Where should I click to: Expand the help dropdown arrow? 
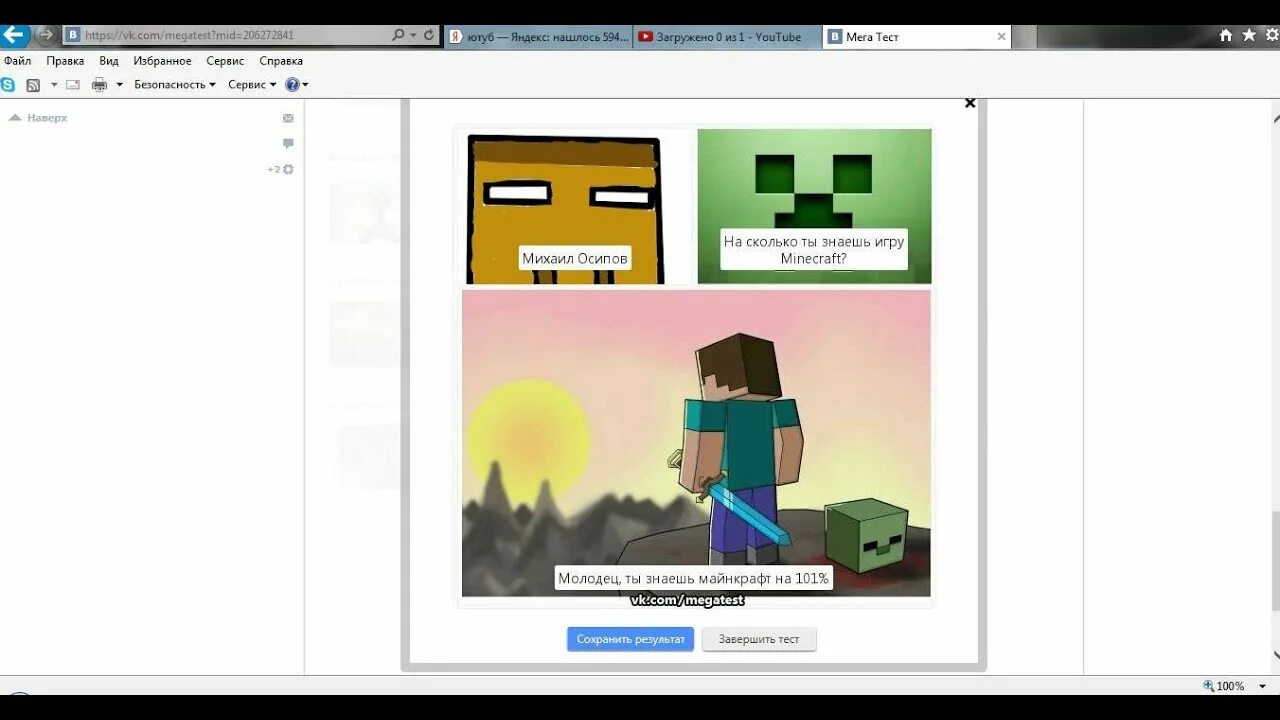coord(305,85)
